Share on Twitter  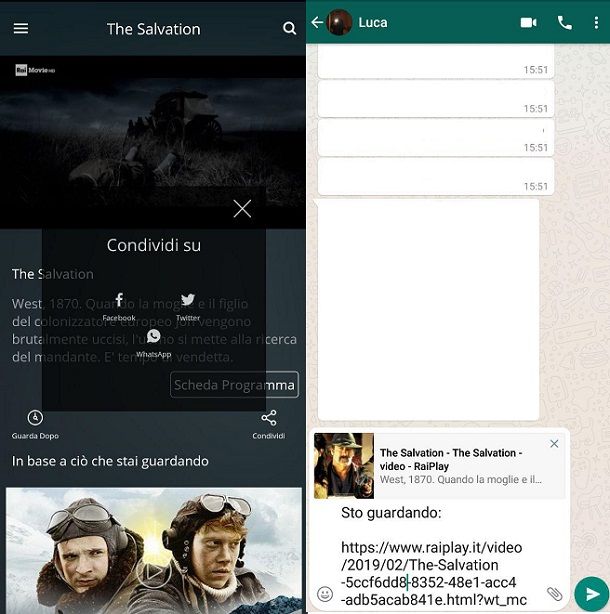coord(188,304)
